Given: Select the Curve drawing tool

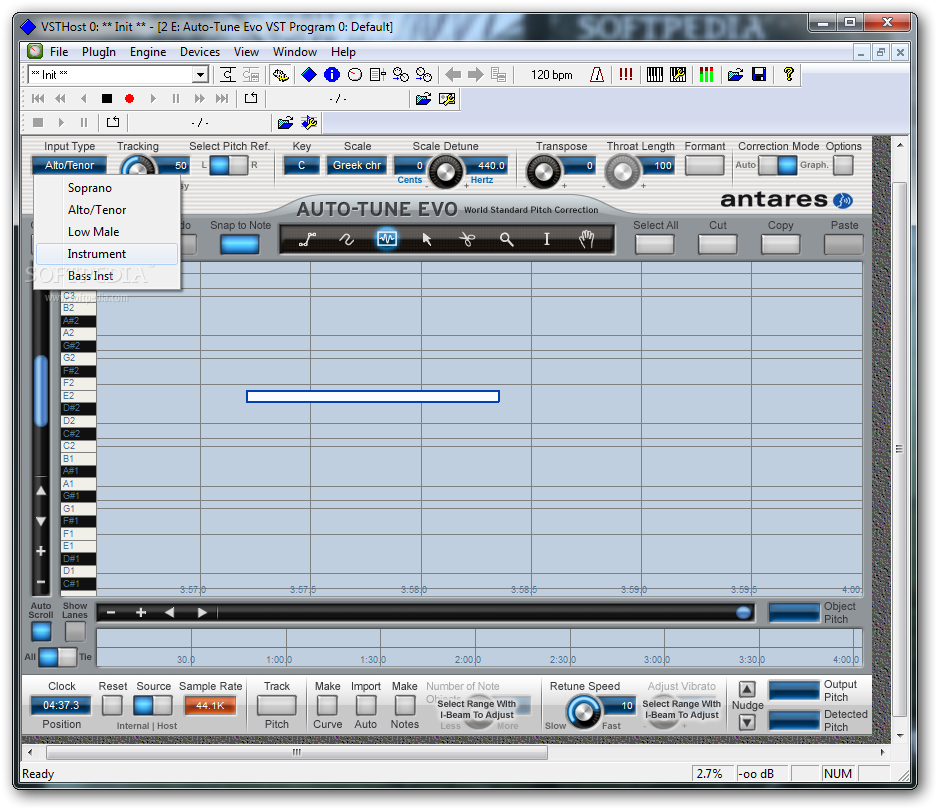Looking at the screenshot, I should (346, 239).
